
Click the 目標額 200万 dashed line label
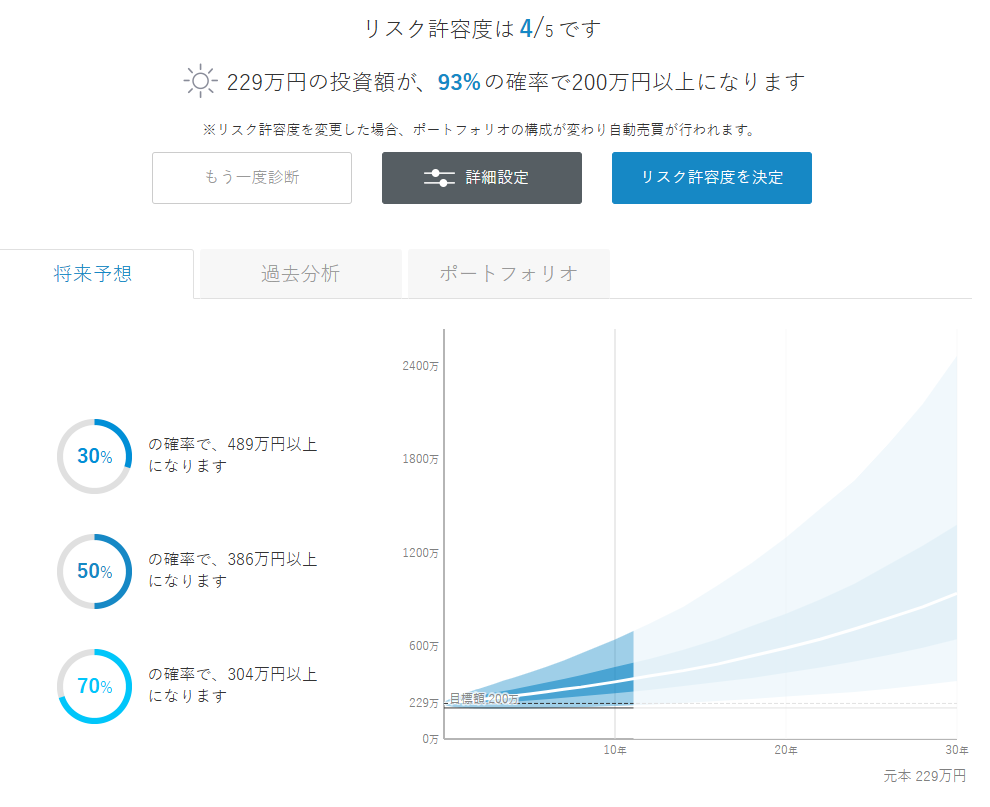484,698
